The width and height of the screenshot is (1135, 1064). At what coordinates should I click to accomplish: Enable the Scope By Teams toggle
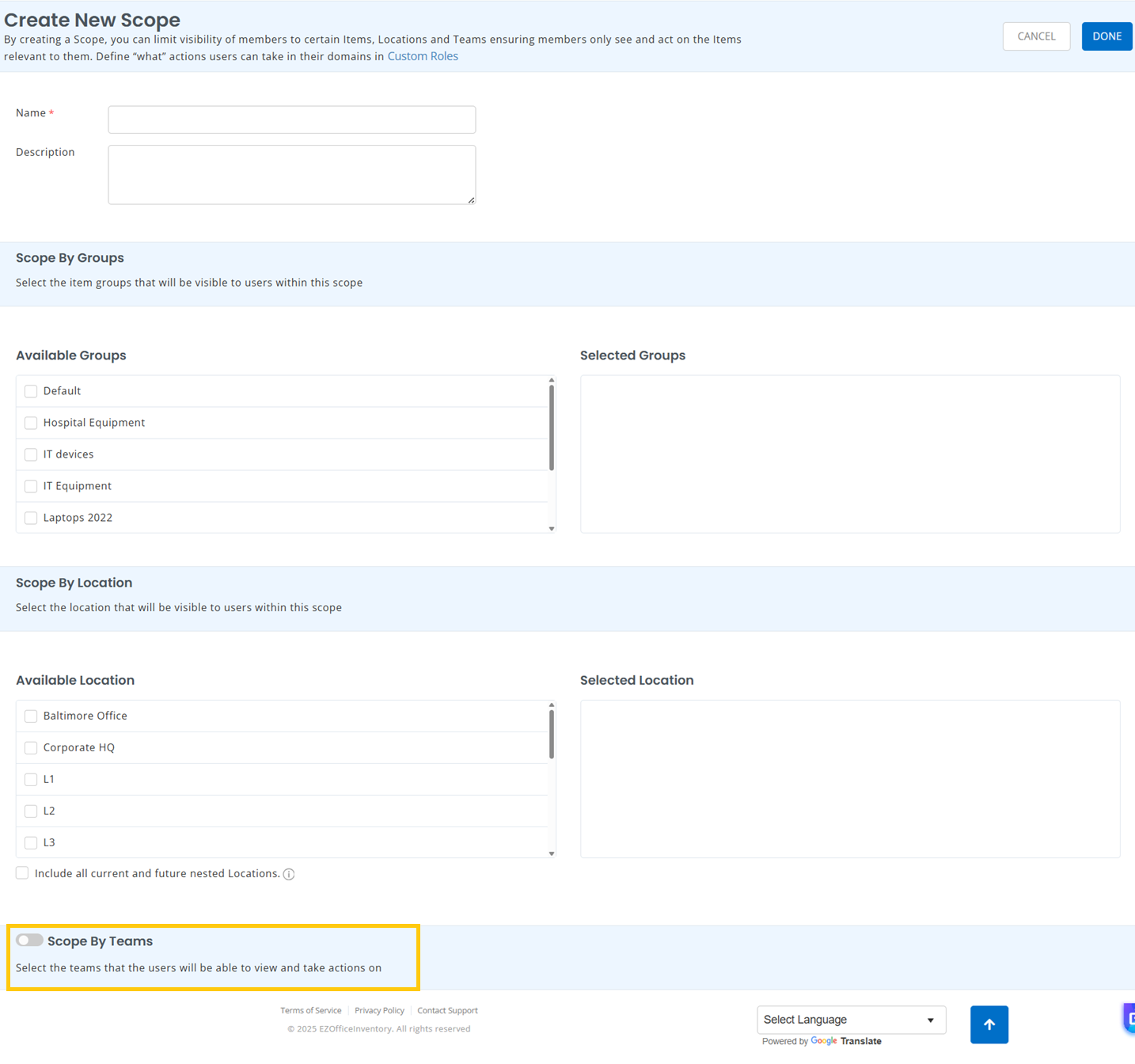[29, 940]
